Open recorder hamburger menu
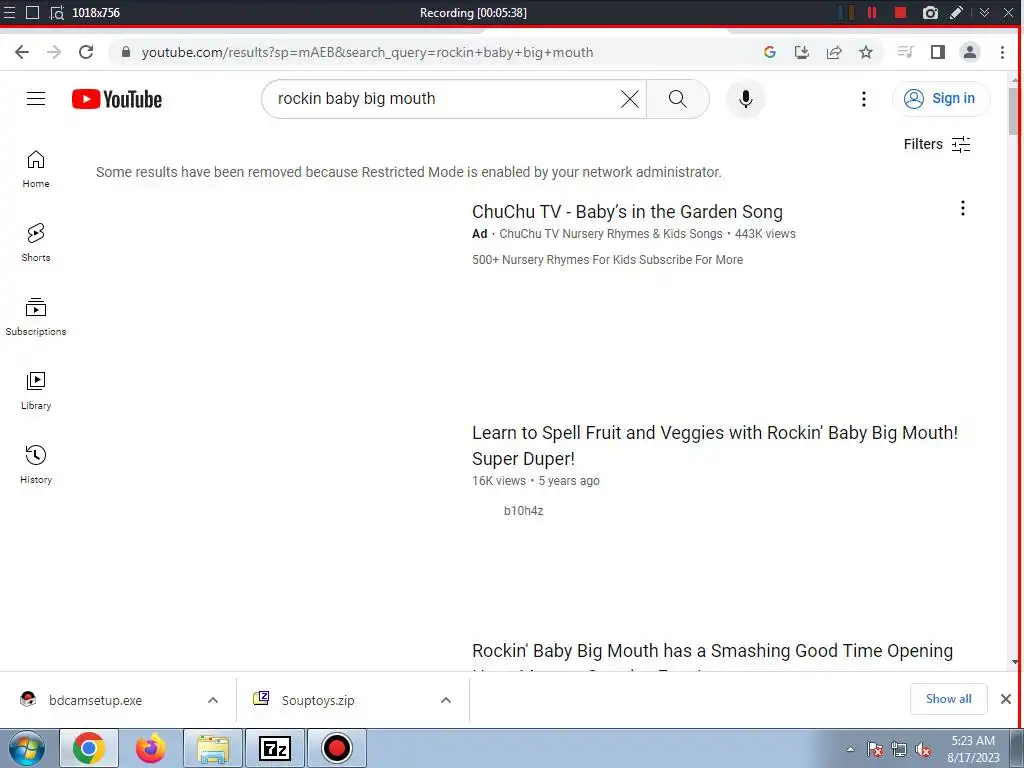1024x768 pixels. pos(9,12)
